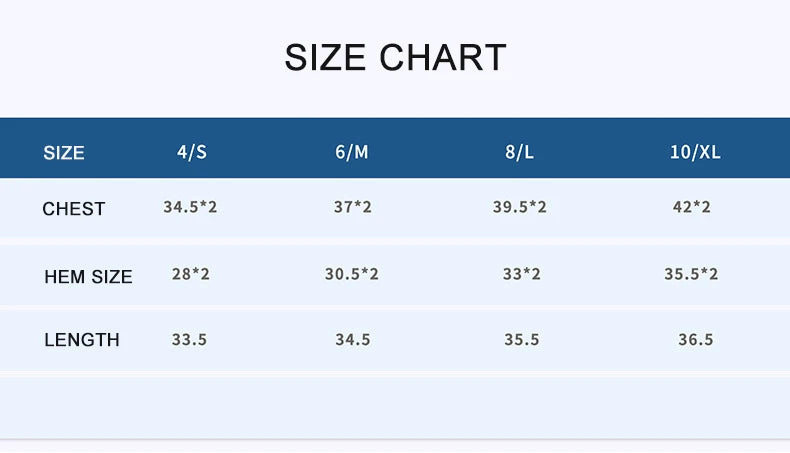790x453 pixels.
Task: Pick the 10/XL size column header
Action: [695, 152]
